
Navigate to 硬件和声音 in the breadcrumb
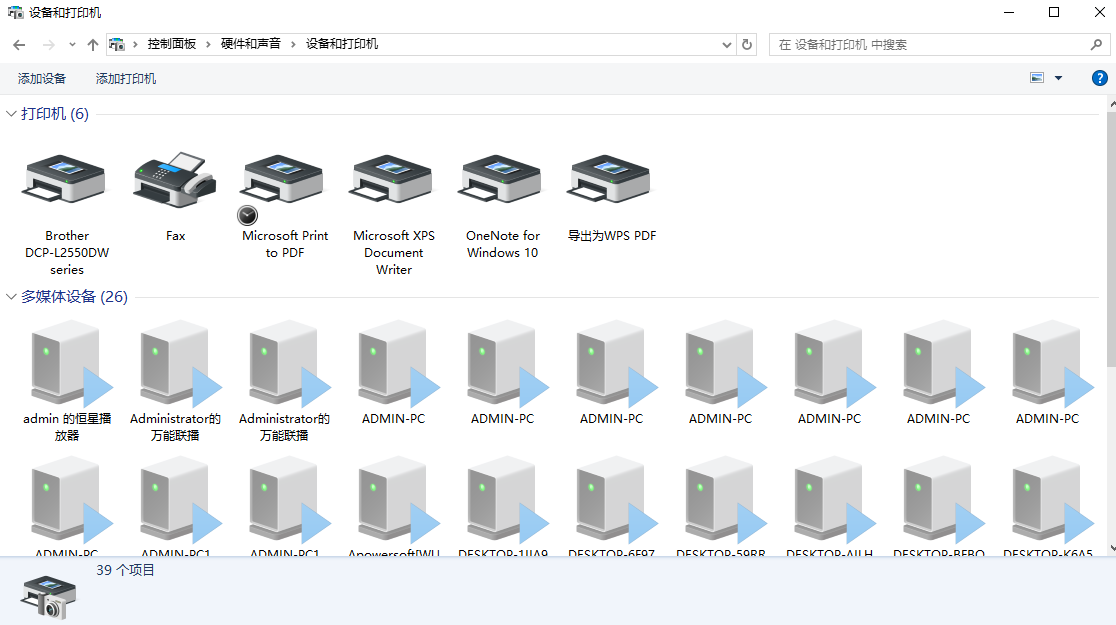coord(250,44)
